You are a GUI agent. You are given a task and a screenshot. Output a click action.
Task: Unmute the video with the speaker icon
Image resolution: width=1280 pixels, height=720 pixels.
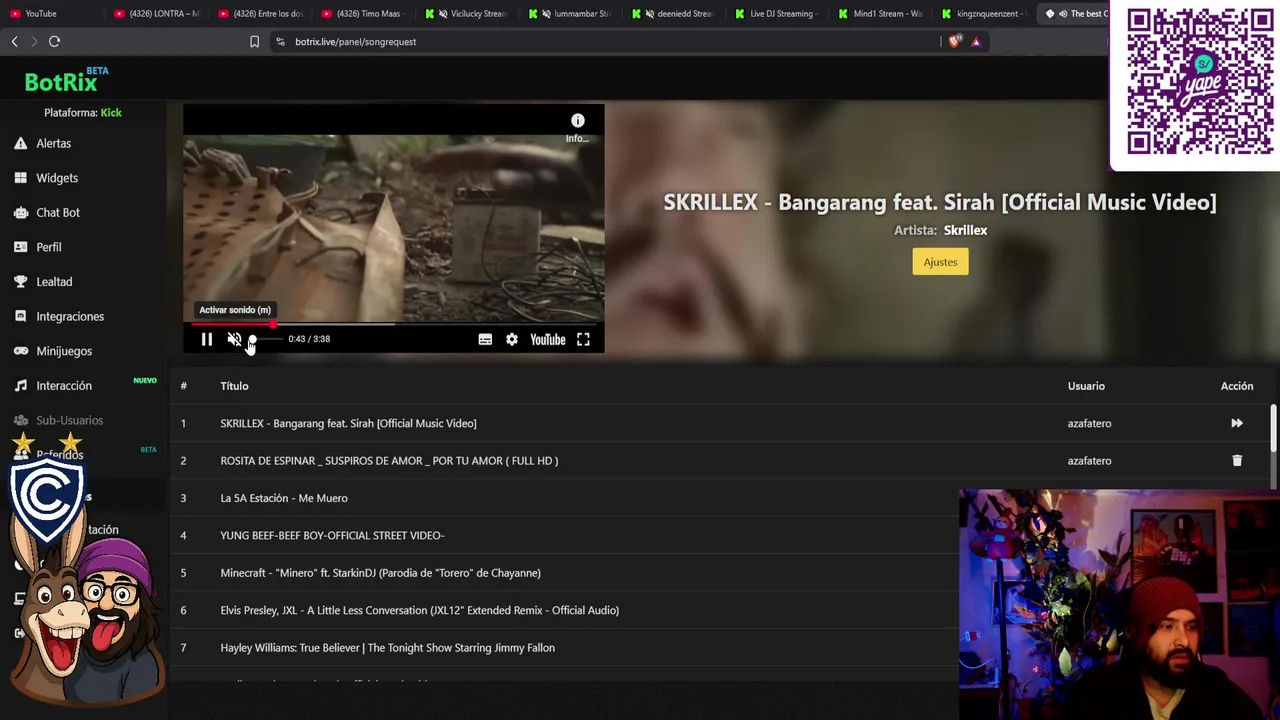[234, 339]
